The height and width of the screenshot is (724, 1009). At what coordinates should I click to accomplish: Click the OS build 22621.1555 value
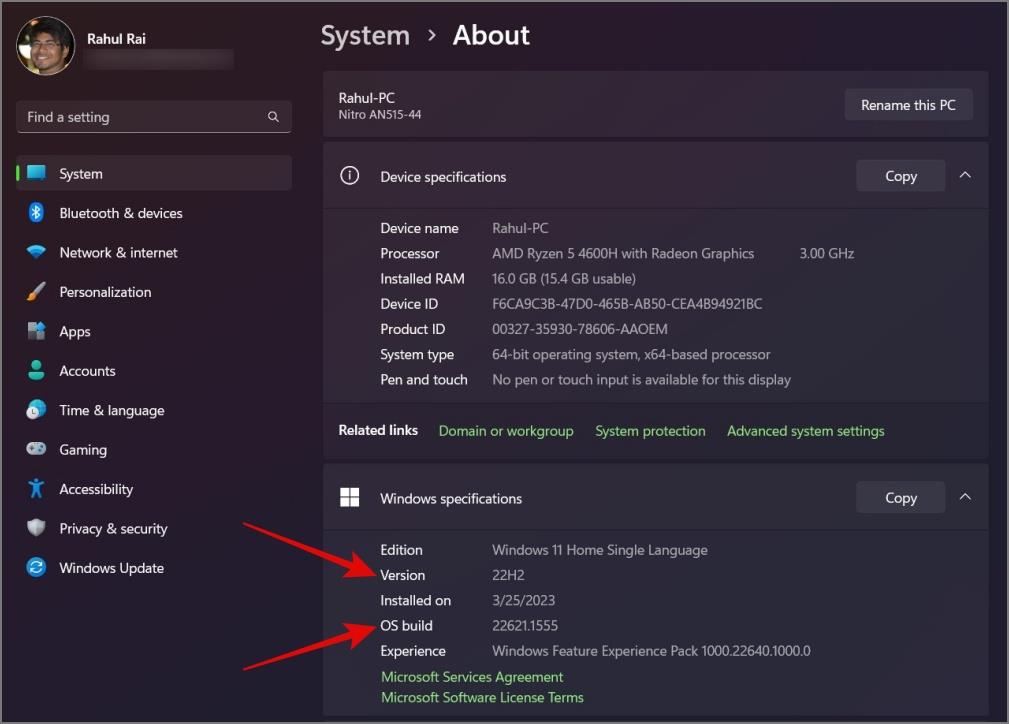524,626
